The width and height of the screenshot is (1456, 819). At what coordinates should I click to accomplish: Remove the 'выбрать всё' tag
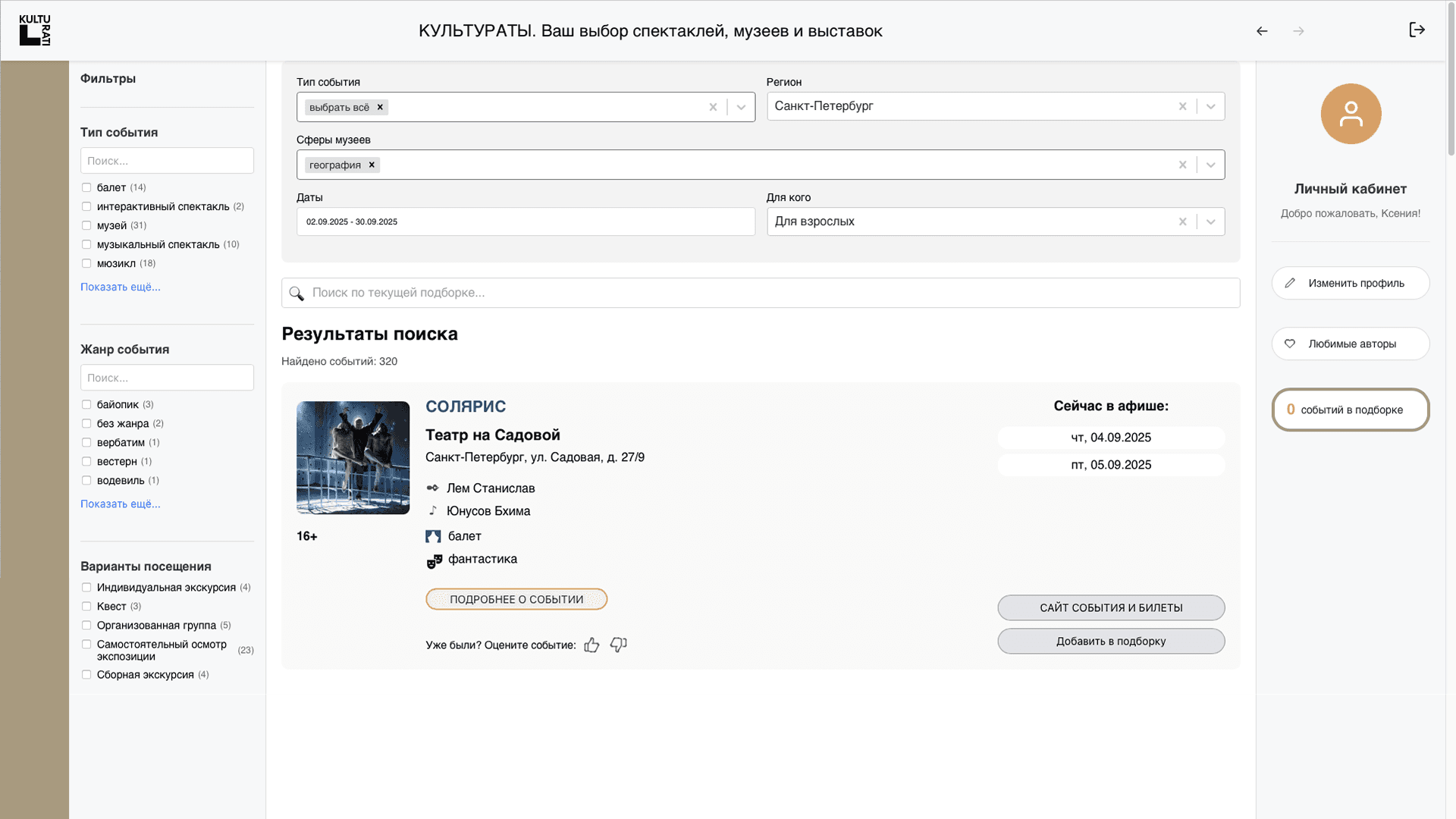pos(380,107)
